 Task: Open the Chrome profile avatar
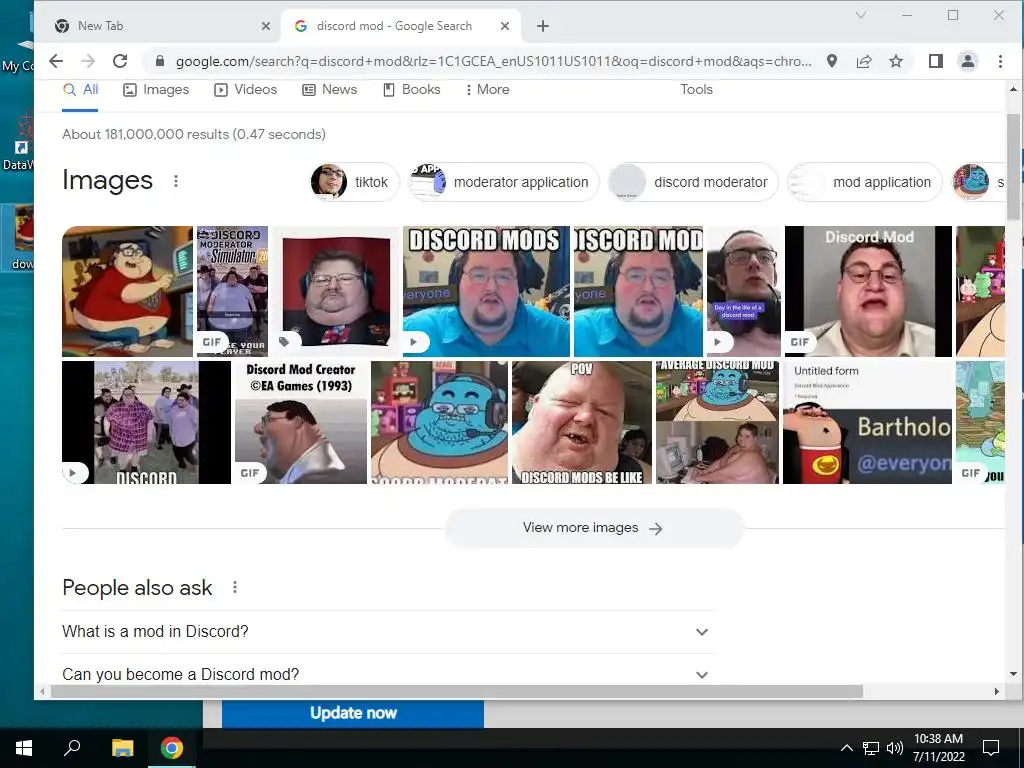(x=967, y=61)
